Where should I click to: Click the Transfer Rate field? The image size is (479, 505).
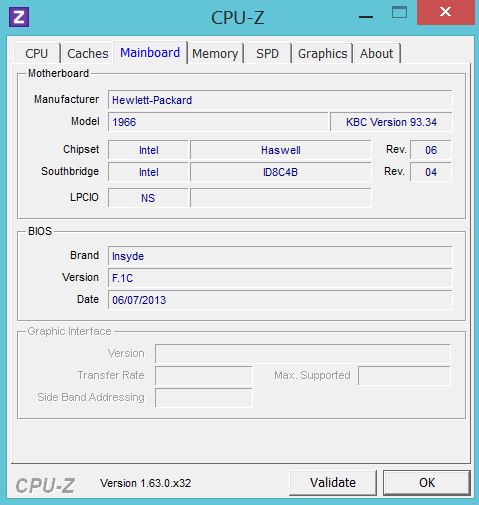tap(204, 376)
